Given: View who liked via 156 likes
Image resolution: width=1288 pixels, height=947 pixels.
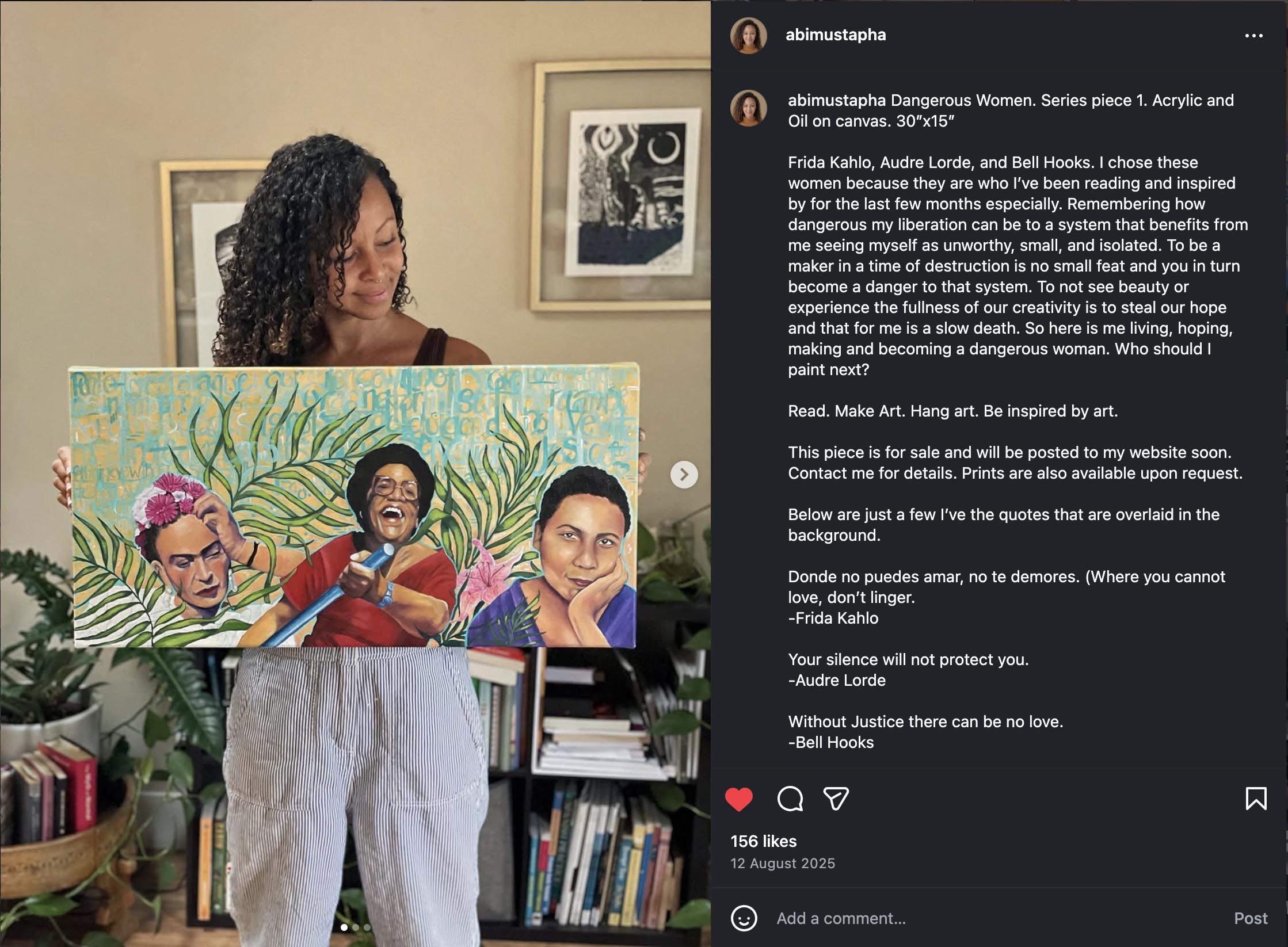Looking at the screenshot, I should click(763, 841).
